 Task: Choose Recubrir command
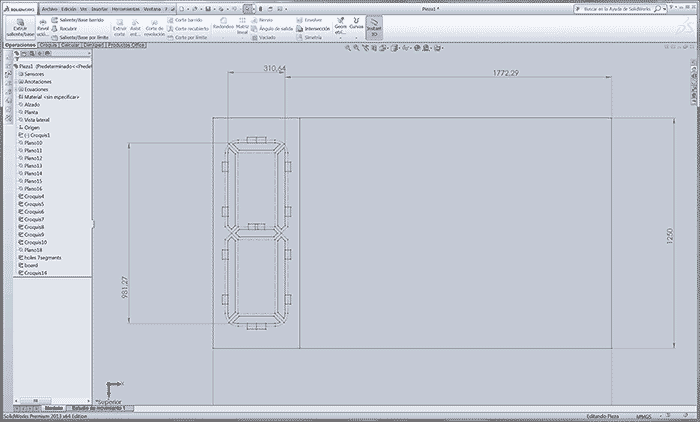pos(64,29)
